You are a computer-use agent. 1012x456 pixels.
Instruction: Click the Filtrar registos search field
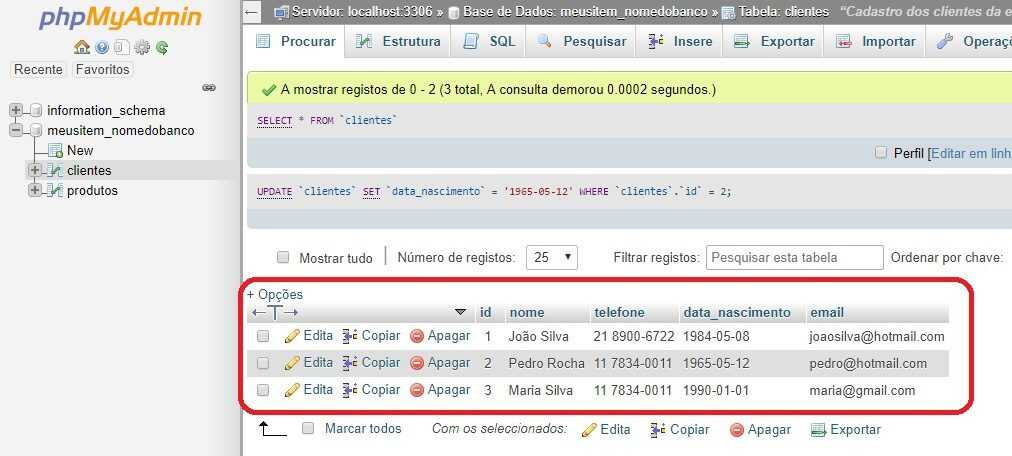(794, 257)
